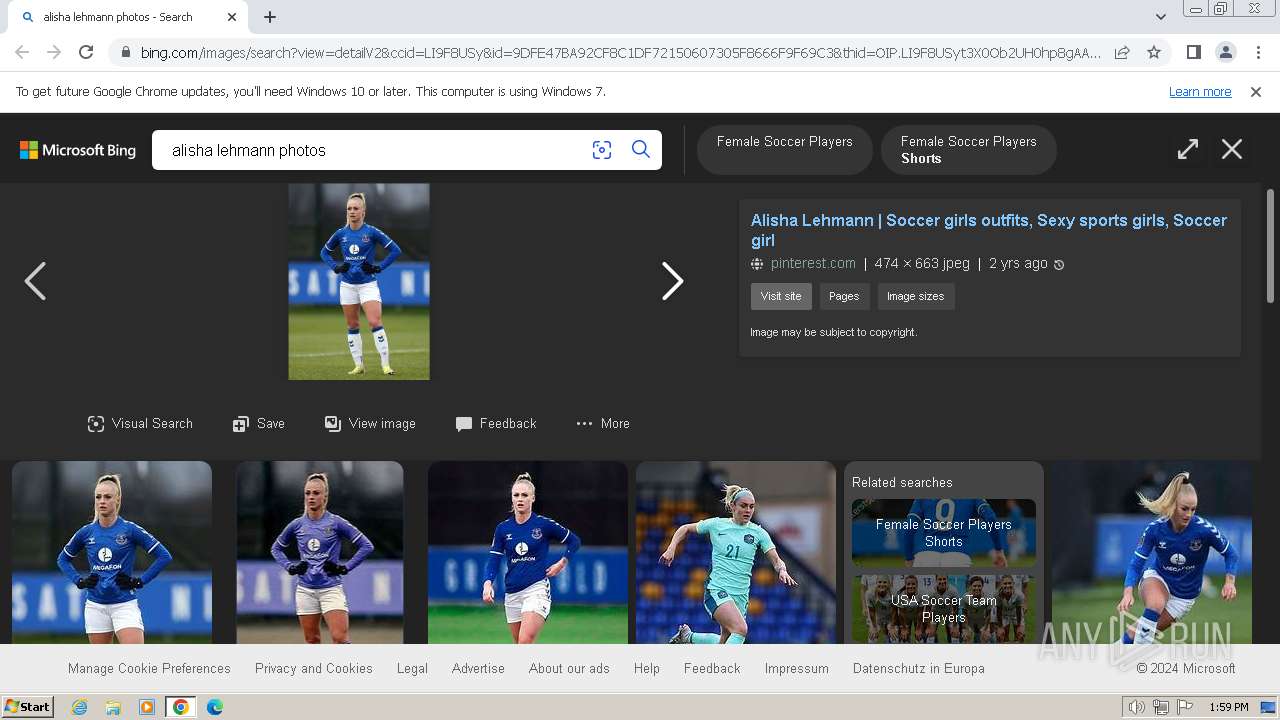1280x720 pixels.
Task: Open rightmost thumbnail of player kicking ball
Action: click(x=1152, y=552)
